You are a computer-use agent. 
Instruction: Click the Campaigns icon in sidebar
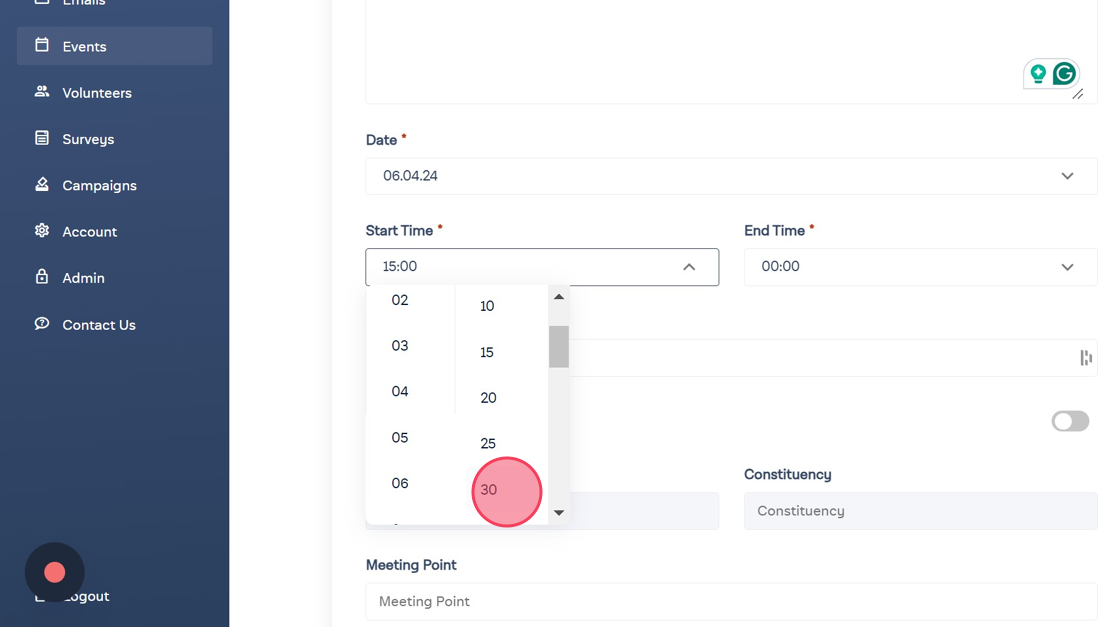coord(42,184)
